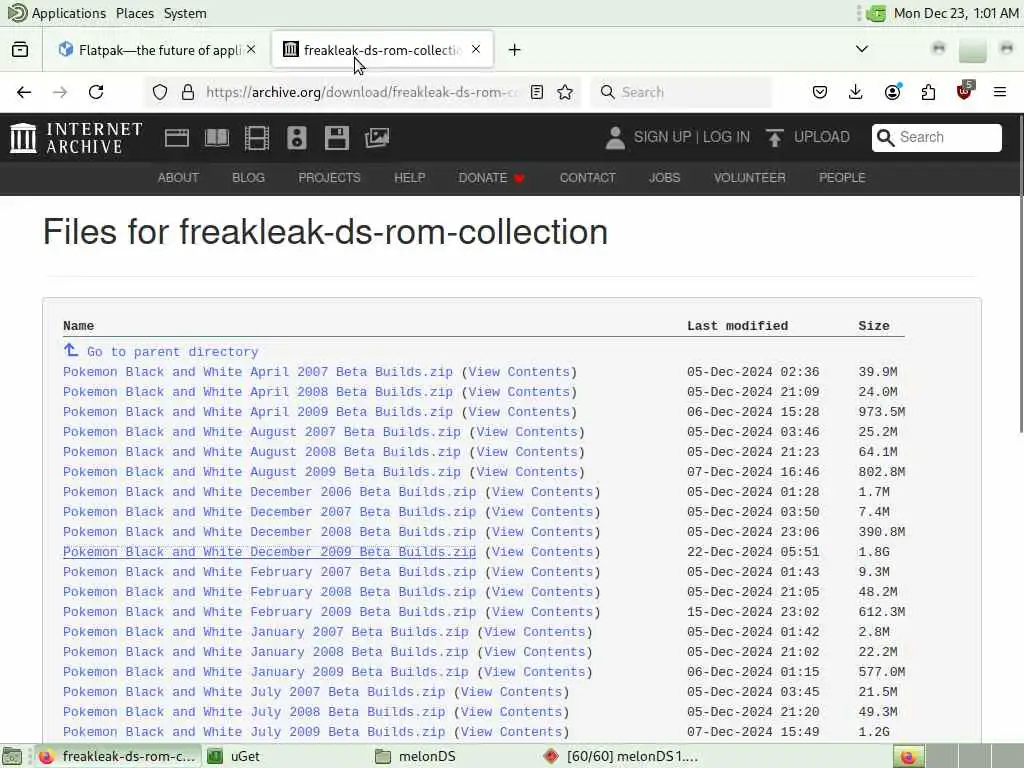The height and width of the screenshot is (768, 1024).
Task: Download February 2009 Beta Builds.zip
Action: [x=270, y=612]
